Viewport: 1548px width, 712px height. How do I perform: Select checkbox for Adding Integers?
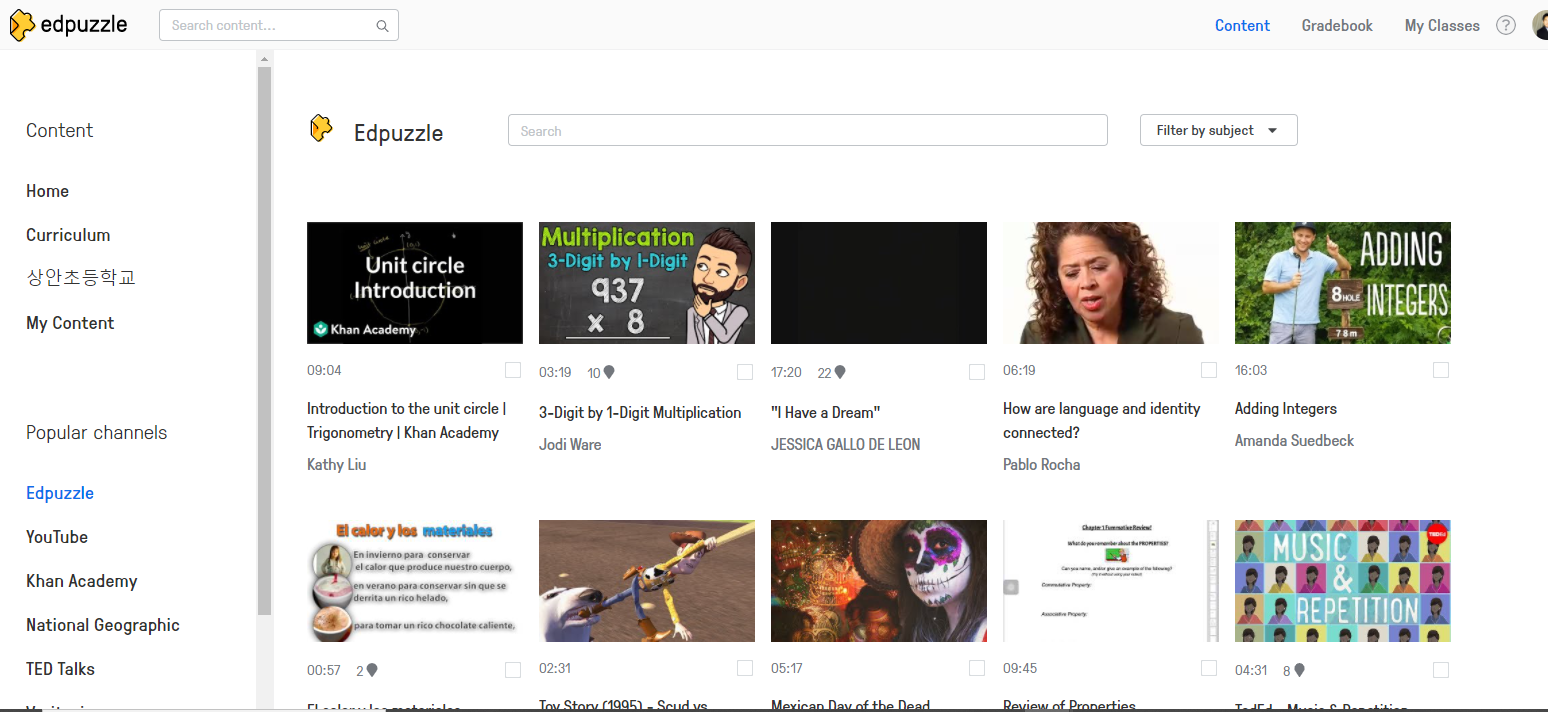(x=1441, y=370)
